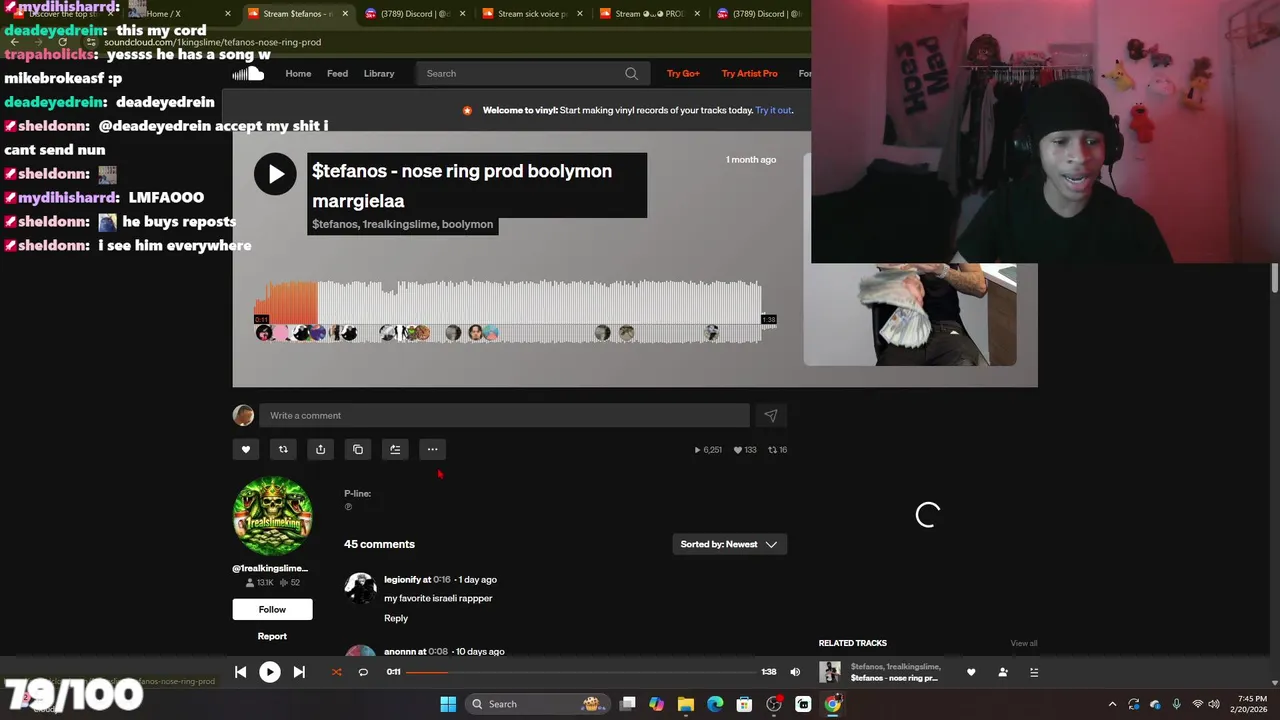Open Microsoft Store from the taskbar
The width and height of the screenshot is (1280, 720).
point(744,704)
